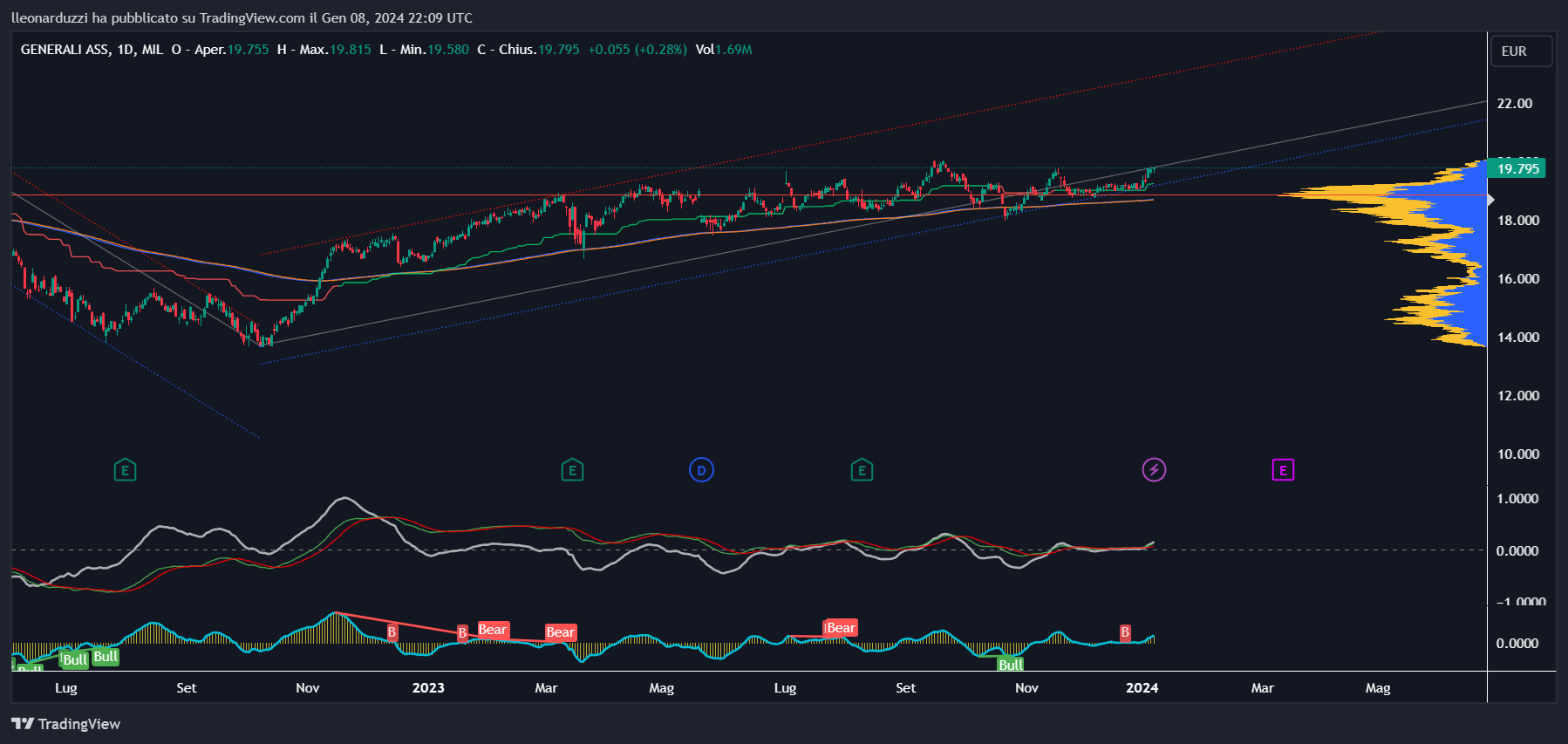The image size is (1568, 744).
Task: Click the TradingView logo
Action: (x=66, y=724)
